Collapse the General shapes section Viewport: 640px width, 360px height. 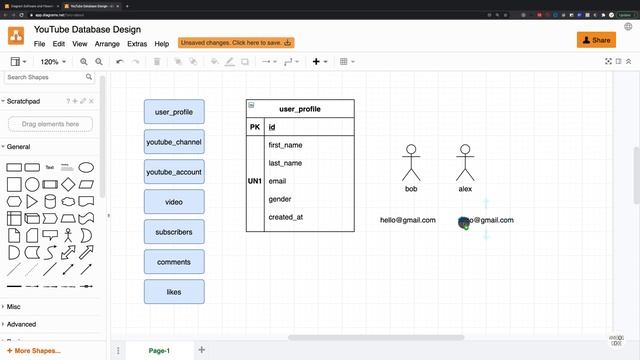(18, 147)
